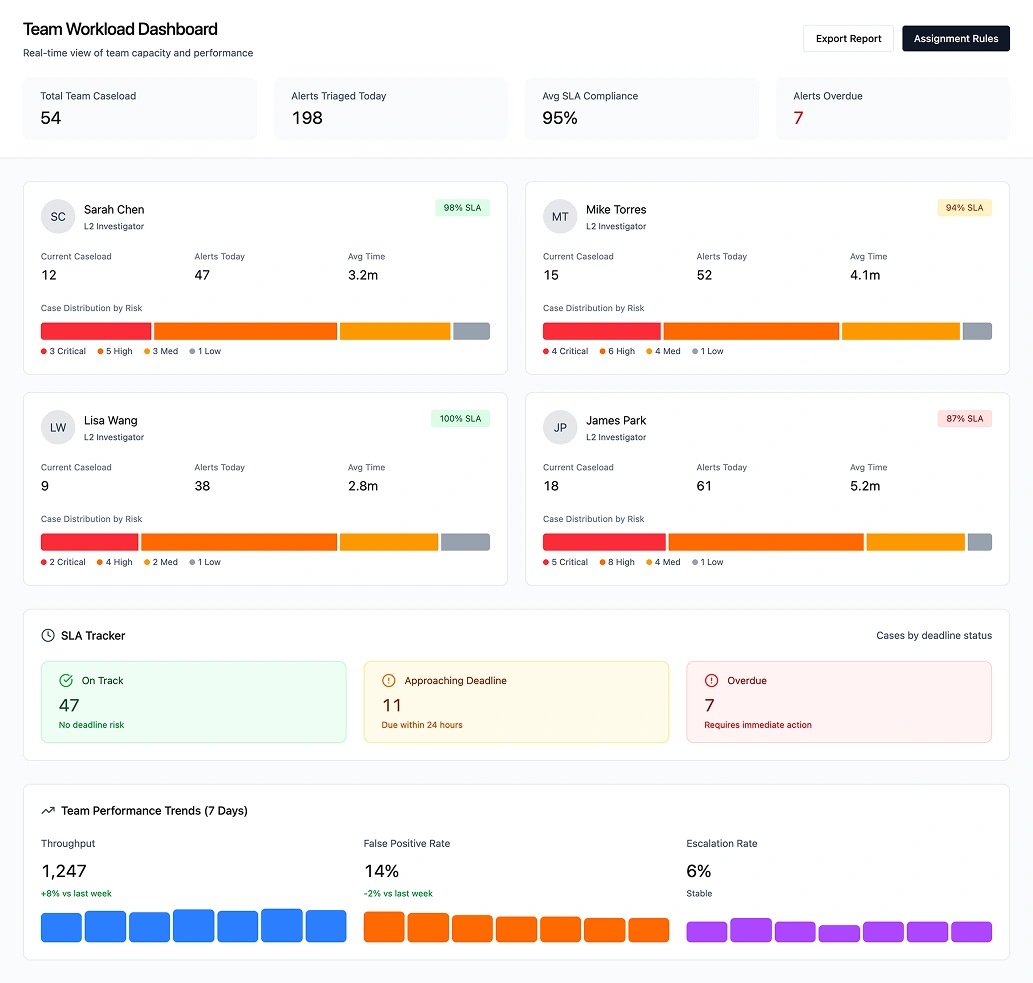Click Sarah Chen's SC avatar circle
Screen dimensions: 1033x983
[x=57, y=216]
